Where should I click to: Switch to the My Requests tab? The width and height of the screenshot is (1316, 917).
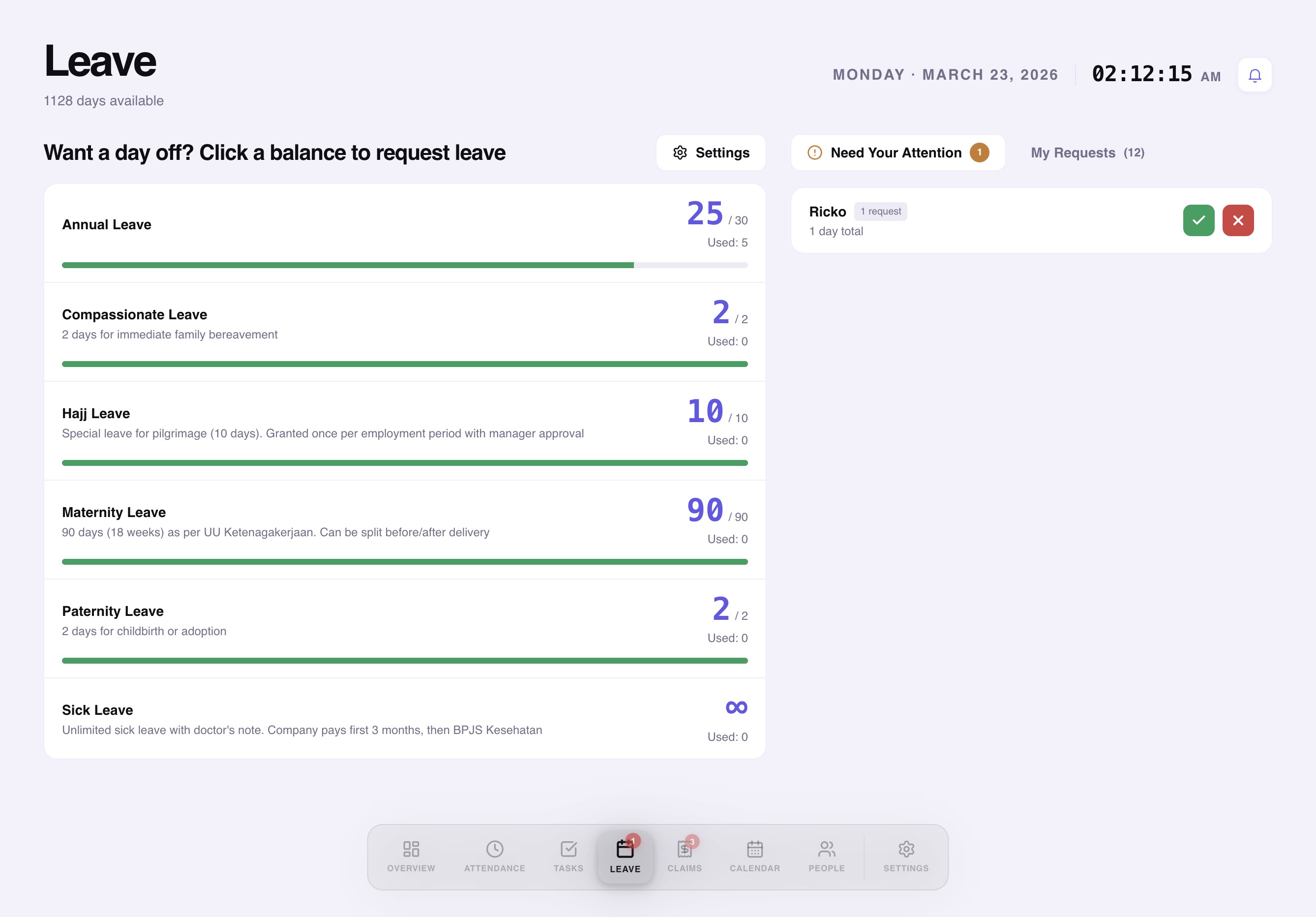pos(1086,153)
